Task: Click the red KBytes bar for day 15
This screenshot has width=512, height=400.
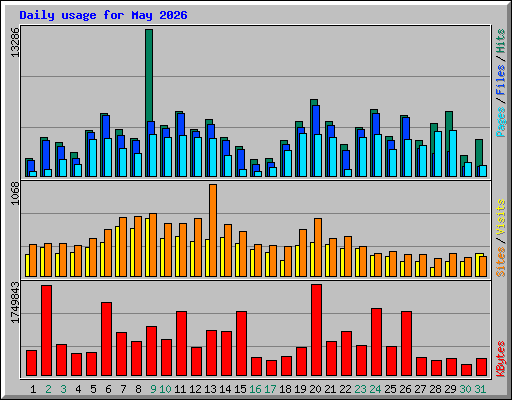Action: pyautogui.click(x=241, y=343)
